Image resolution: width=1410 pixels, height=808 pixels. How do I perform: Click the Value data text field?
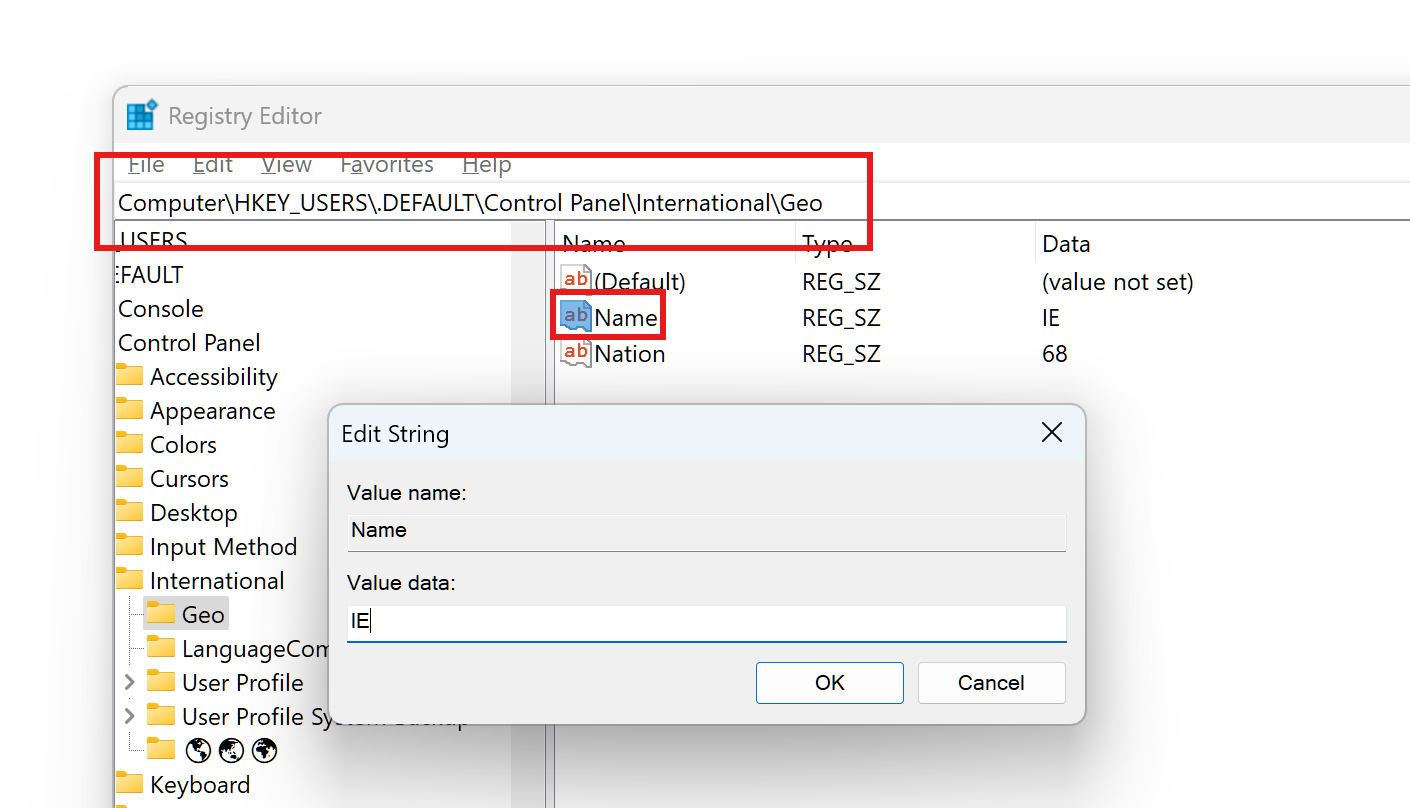(x=705, y=622)
